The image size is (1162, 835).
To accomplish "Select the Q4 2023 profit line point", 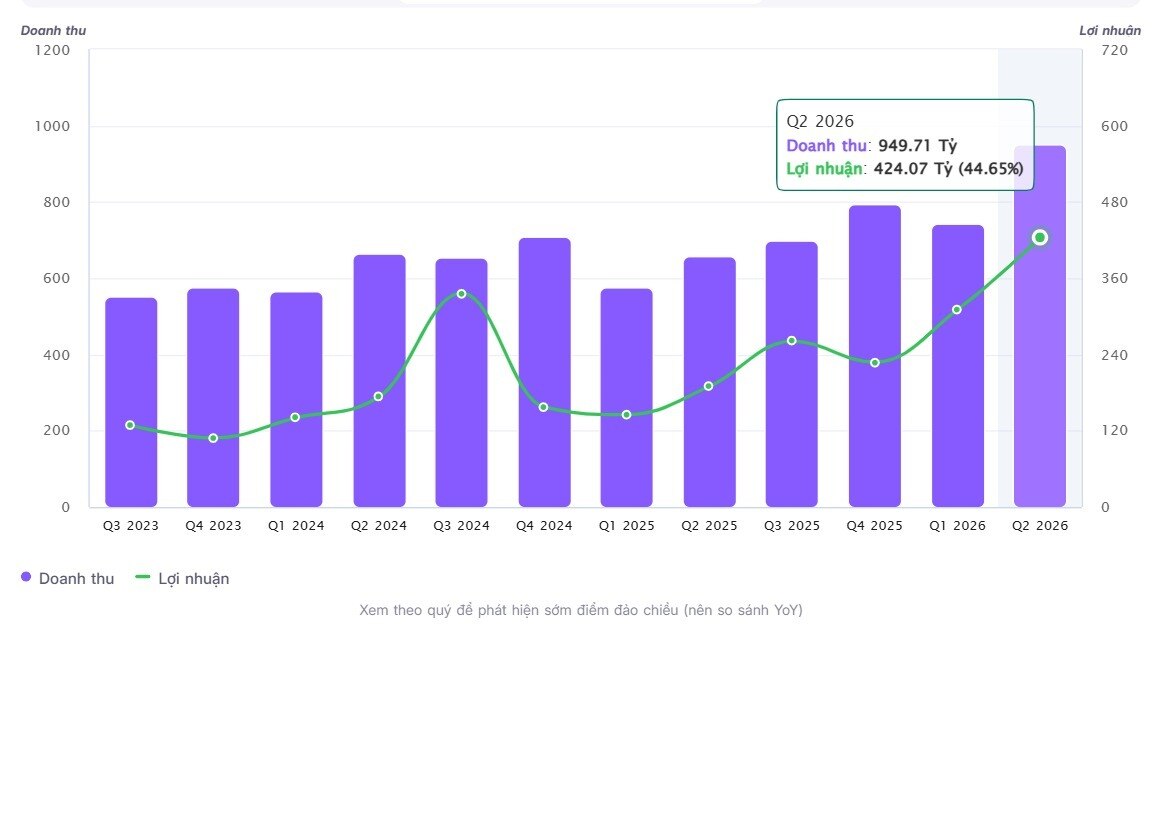I will pyautogui.click(x=213, y=439).
